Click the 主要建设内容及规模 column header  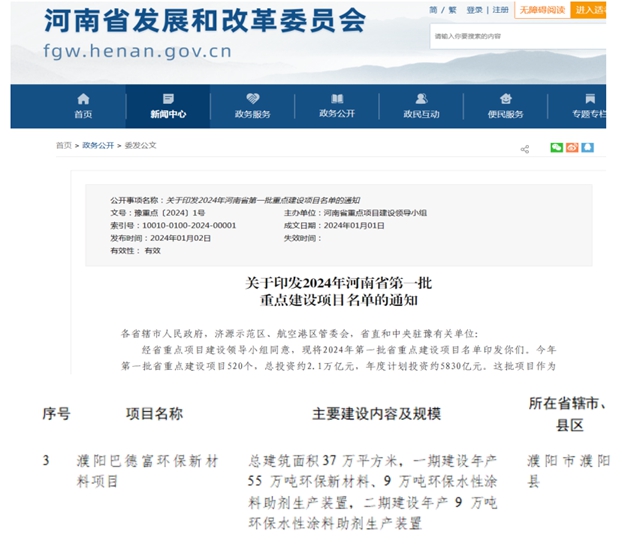[x=376, y=414]
